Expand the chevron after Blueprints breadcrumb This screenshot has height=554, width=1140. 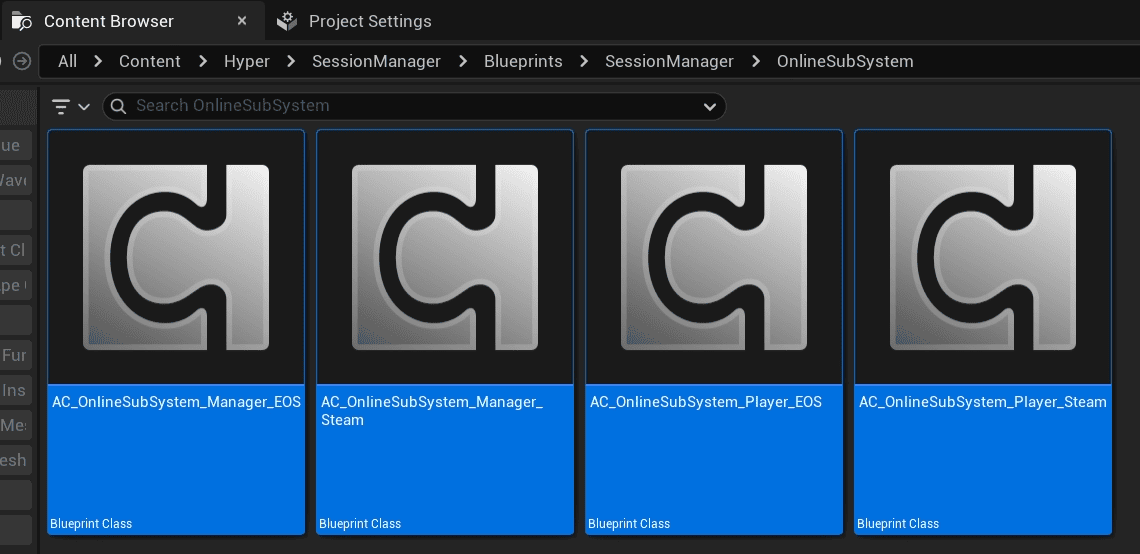(x=585, y=61)
